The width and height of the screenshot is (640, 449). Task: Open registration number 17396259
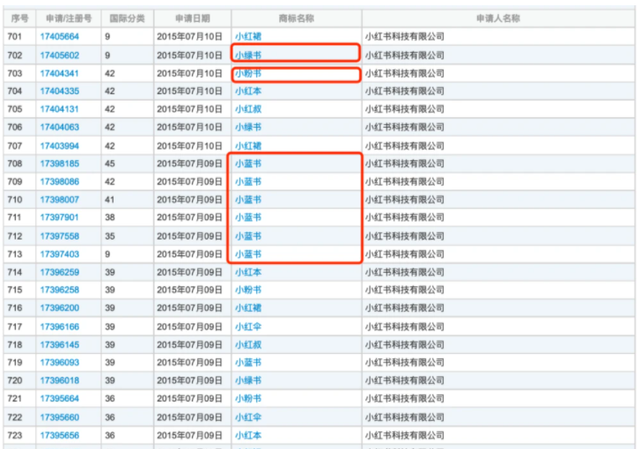(59, 272)
